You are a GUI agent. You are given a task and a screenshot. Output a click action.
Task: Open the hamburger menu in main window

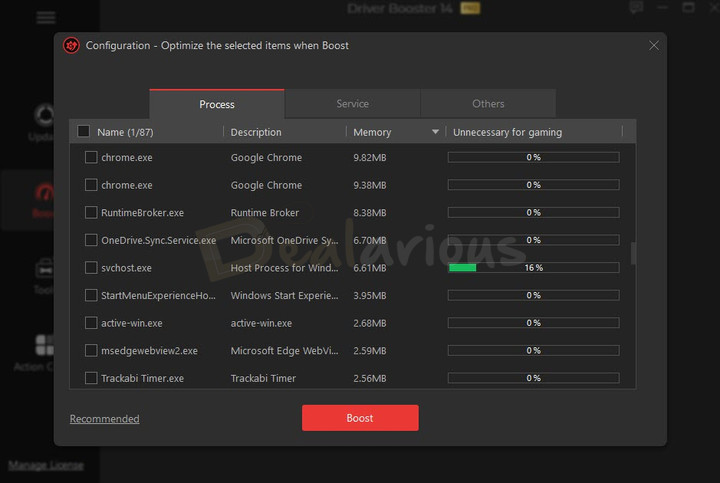click(x=46, y=17)
